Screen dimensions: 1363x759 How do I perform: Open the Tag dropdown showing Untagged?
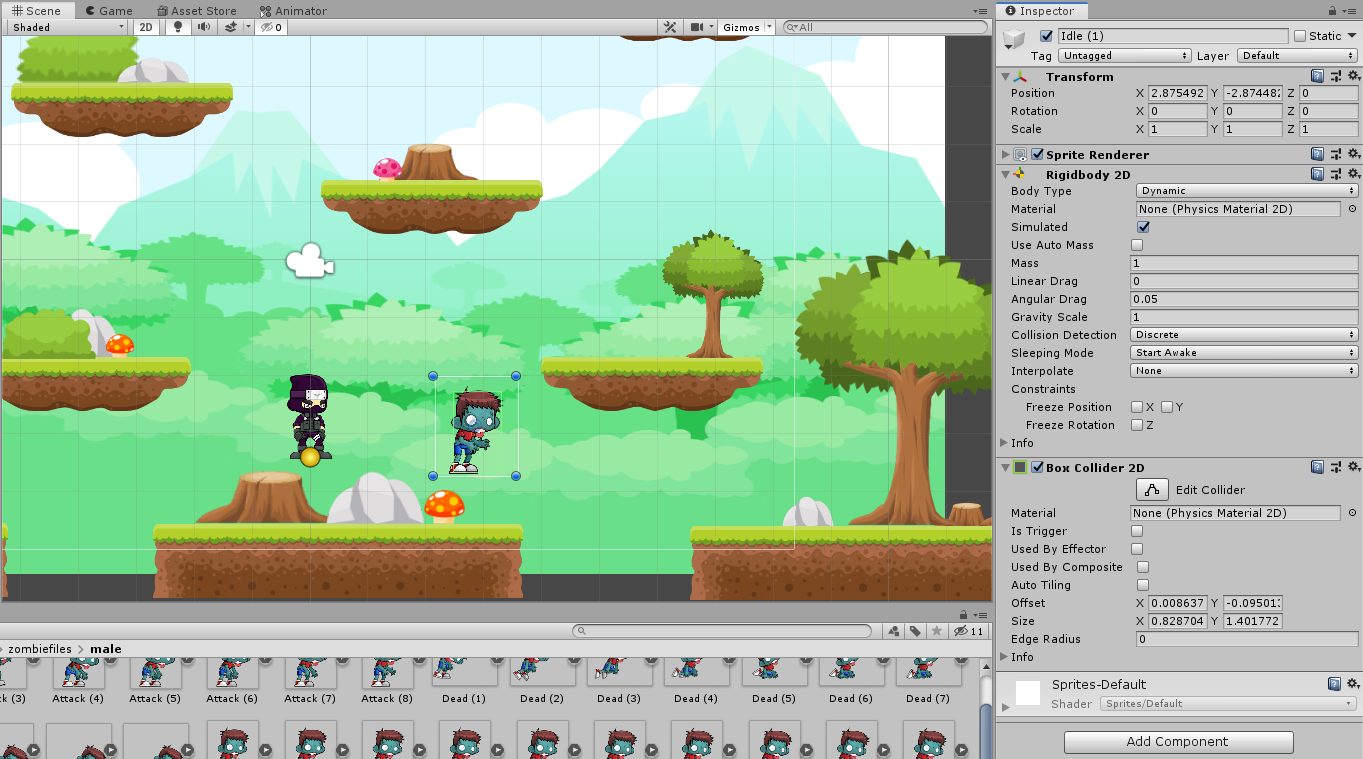coord(1125,56)
